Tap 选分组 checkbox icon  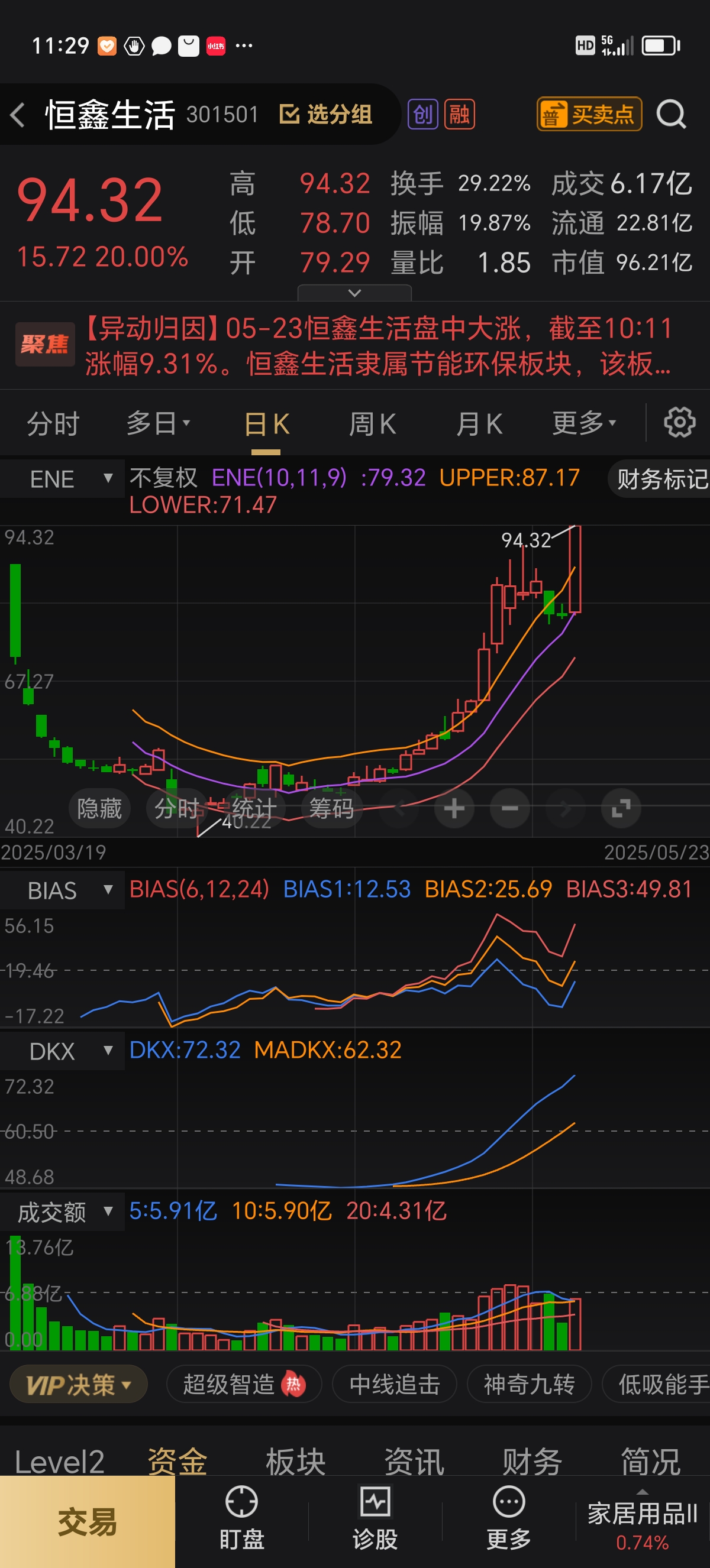[289, 114]
